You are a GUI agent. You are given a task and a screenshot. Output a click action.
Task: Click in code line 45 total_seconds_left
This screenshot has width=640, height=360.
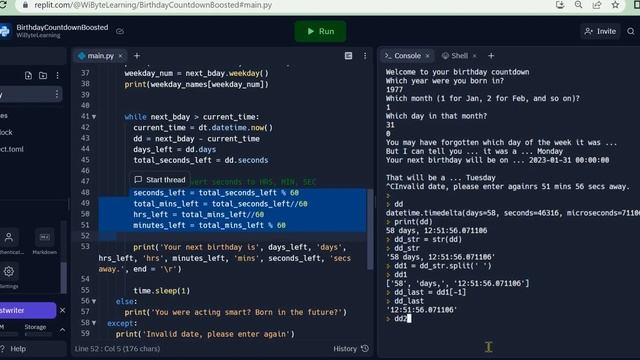[201, 160]
